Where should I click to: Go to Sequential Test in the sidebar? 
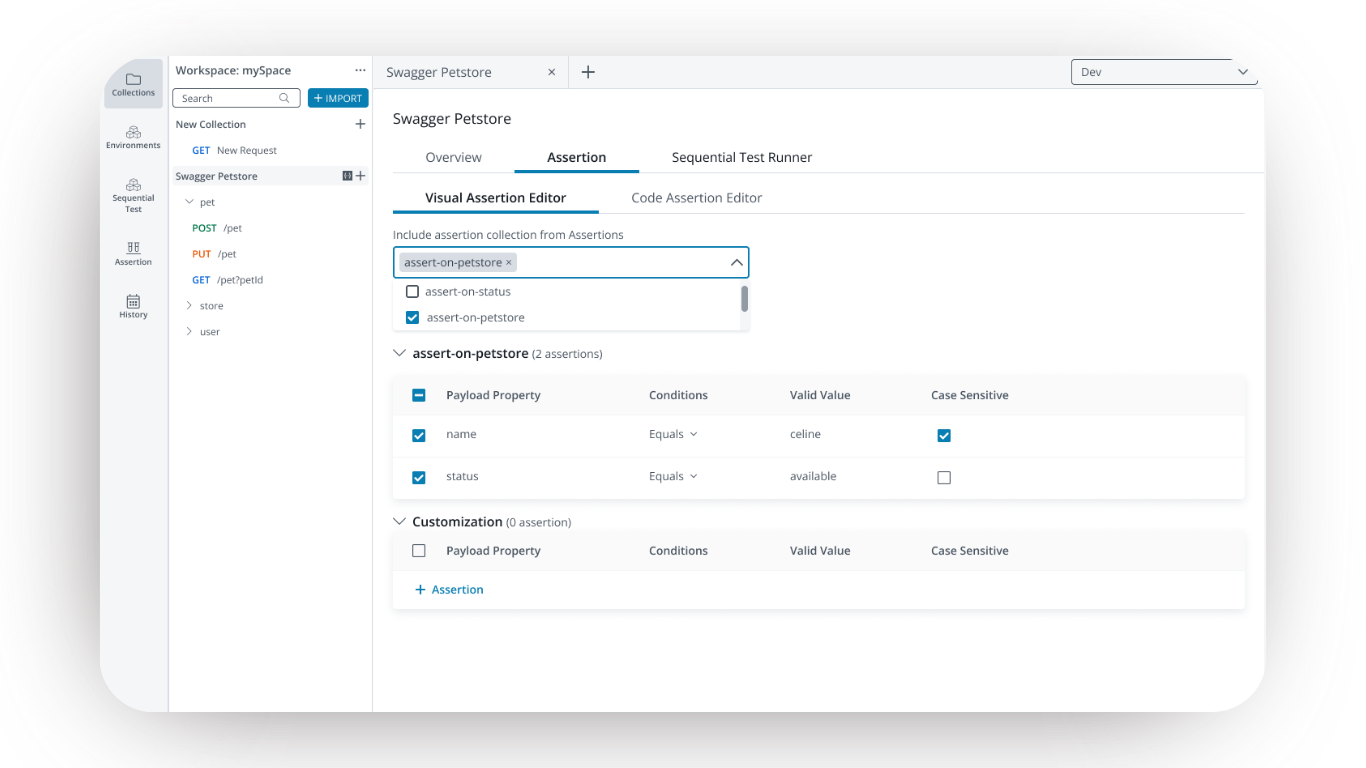[133, 195]
